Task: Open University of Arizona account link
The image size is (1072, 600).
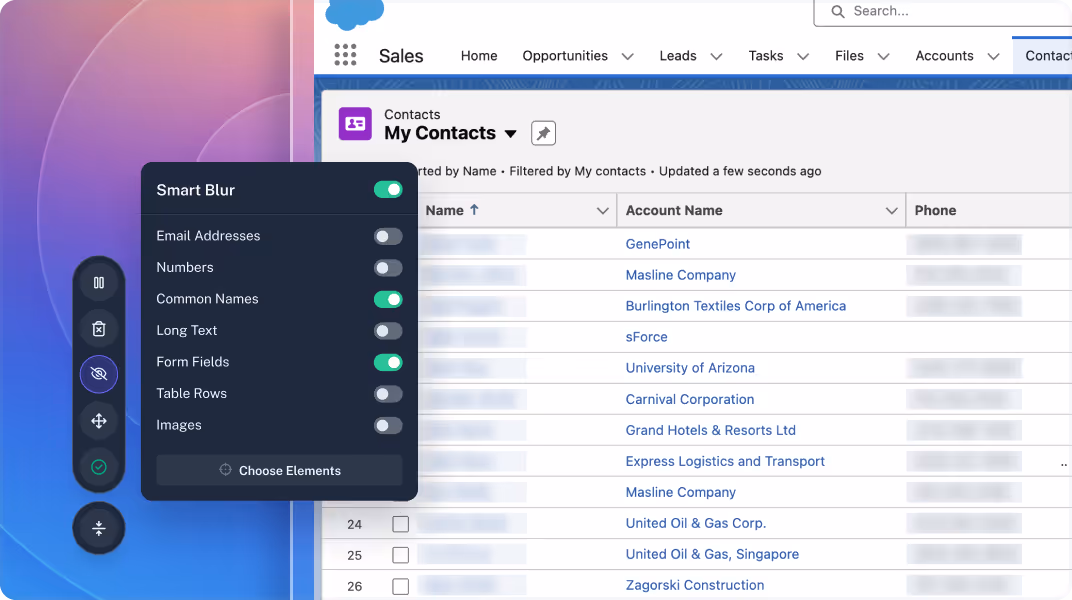Action: point(690,368)
